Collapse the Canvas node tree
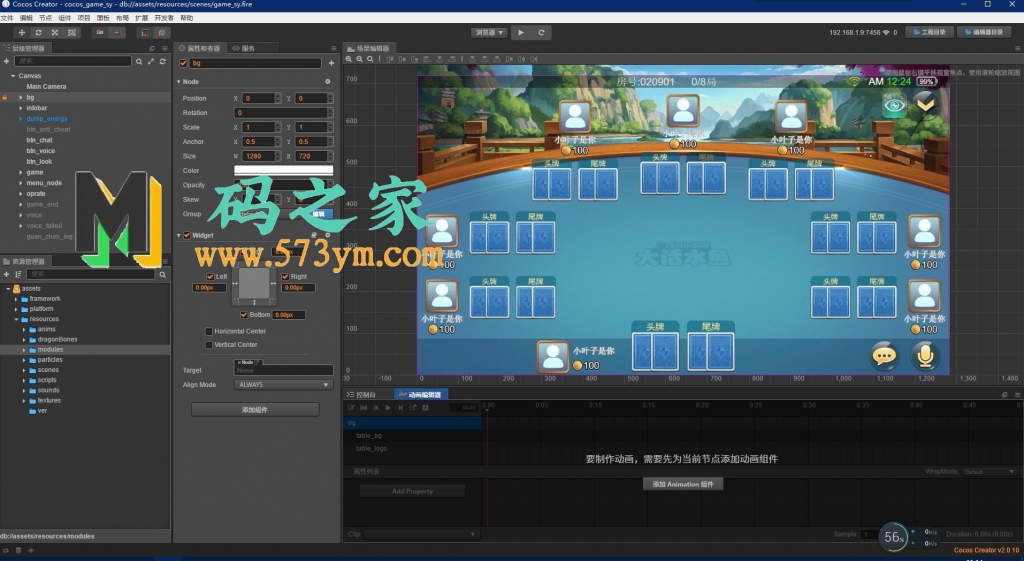The image size is (1024, 561). (x=12, y=76)
